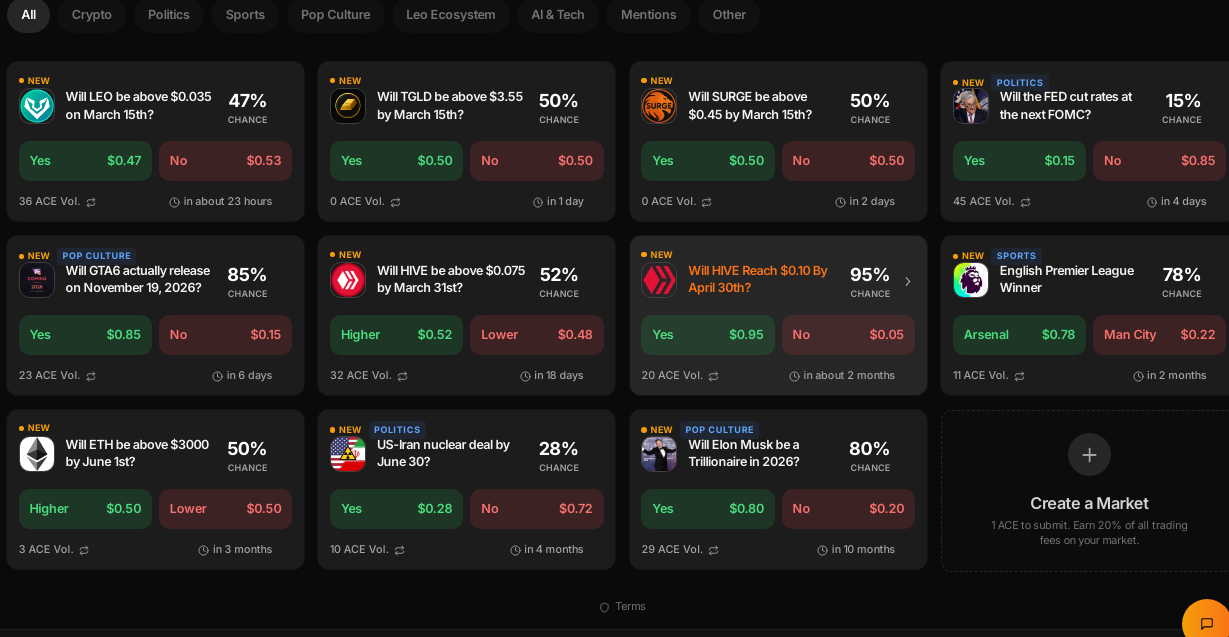Choose Arsenal at $0.78
Viewport: 1229px width, 637px height.
pyautogui.click(x=1019, y=335)
